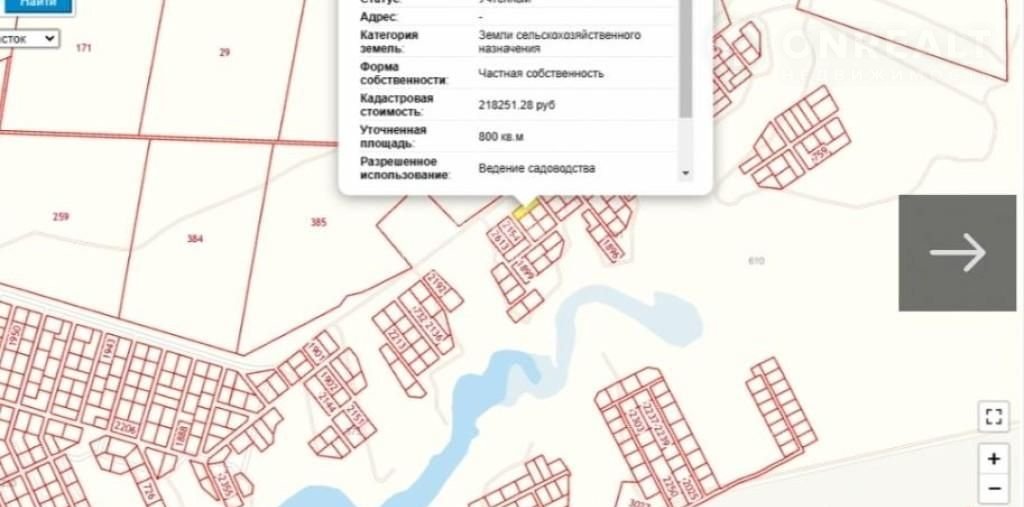1024x507 pixels.
Task: Click the Форма собственности row in popup
Action: tap(510, 73)
